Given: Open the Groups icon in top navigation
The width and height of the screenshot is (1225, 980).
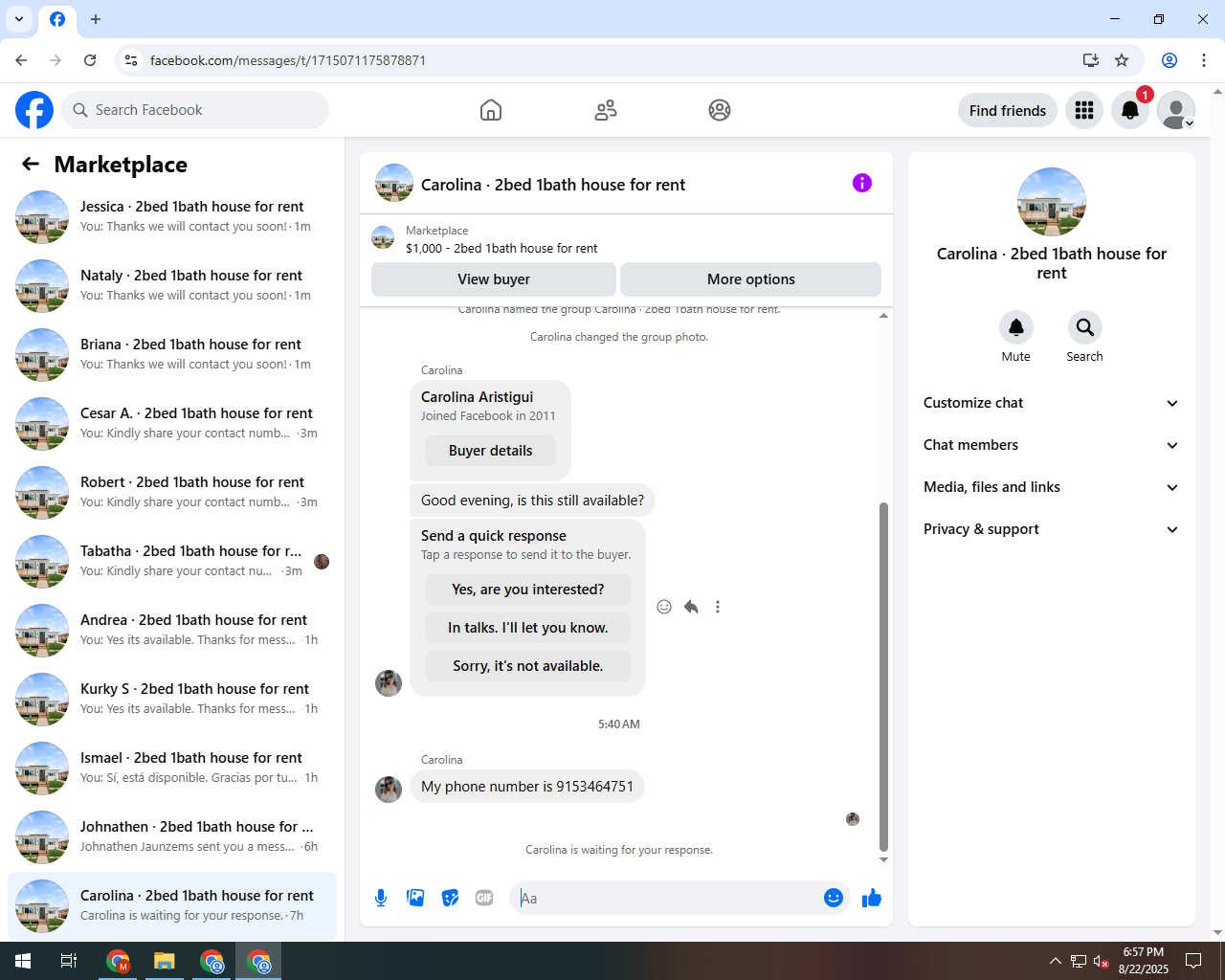Looking at the screenshot, I should tap(720, 110).
